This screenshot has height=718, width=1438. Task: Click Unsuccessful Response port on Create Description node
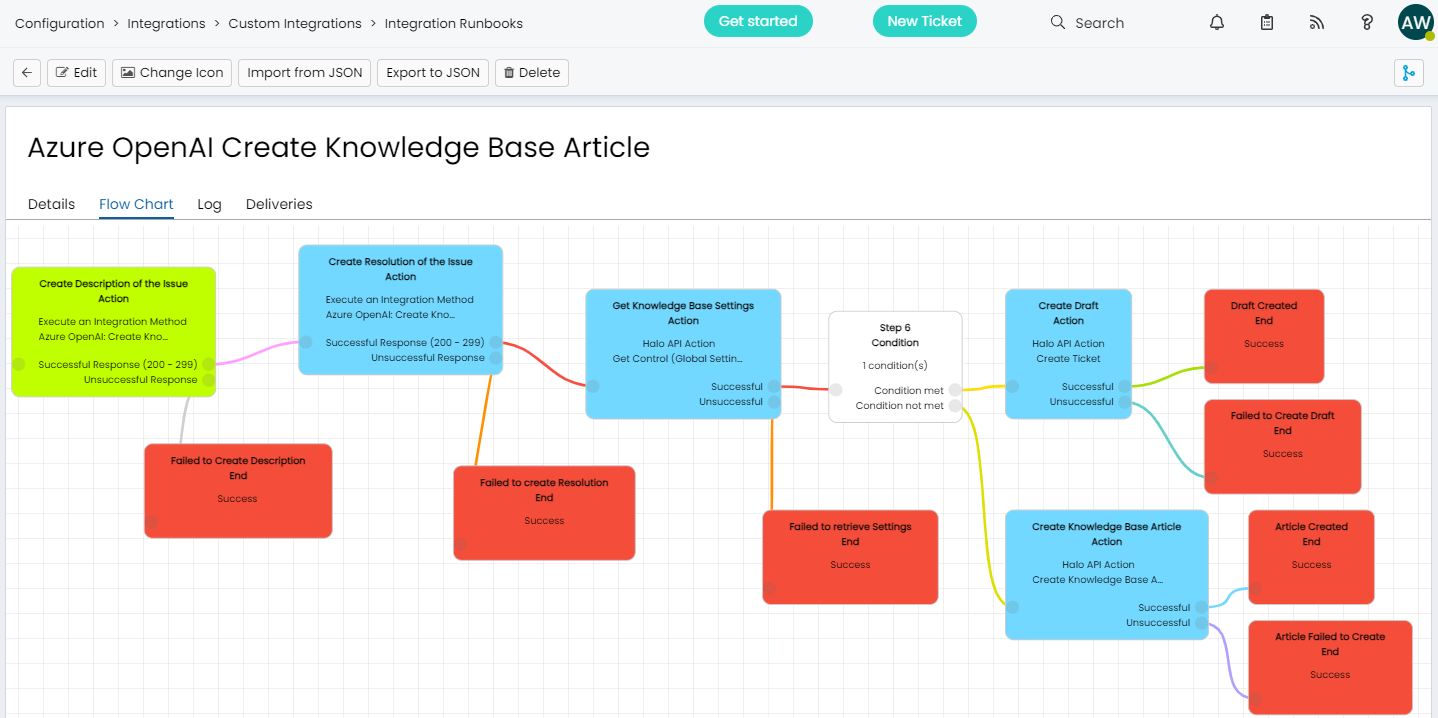tap(208, 379)
